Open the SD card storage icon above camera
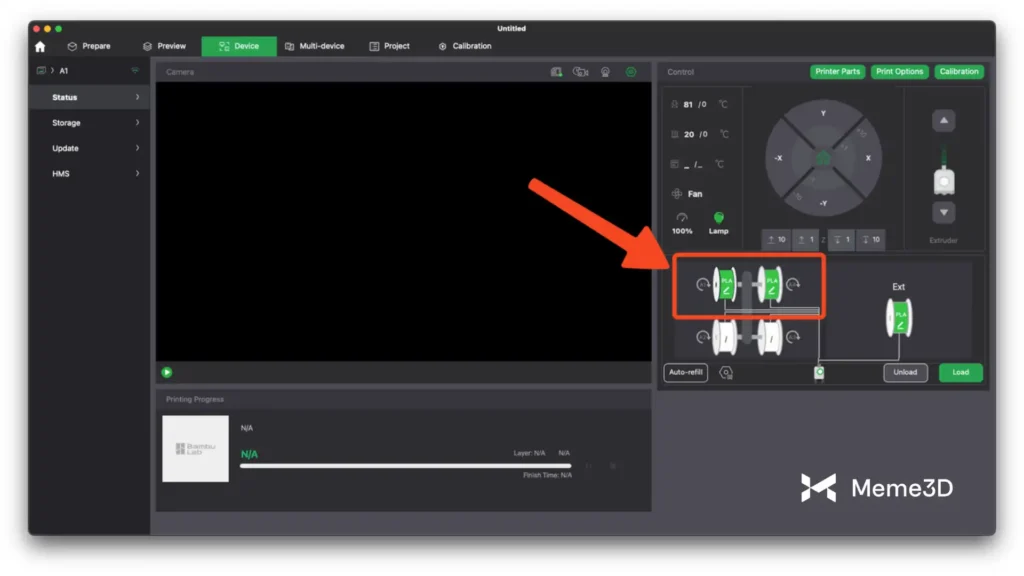 (x=557, y=72)
